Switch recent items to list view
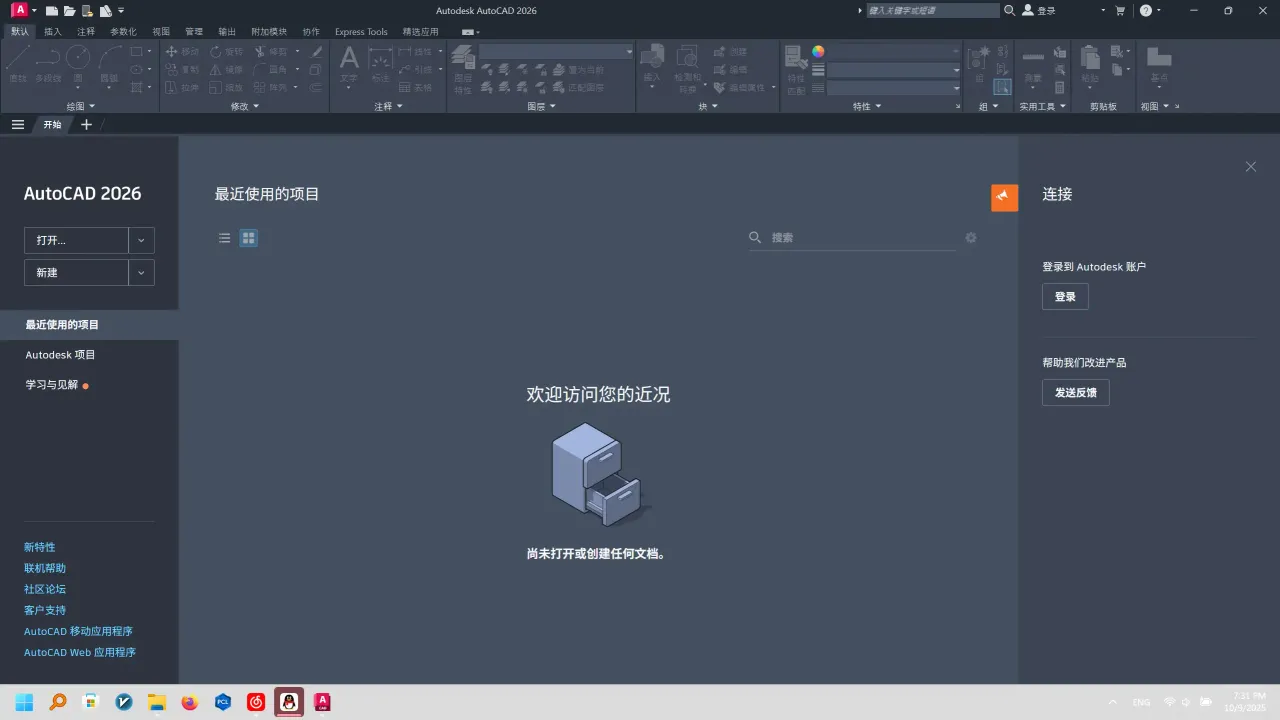1280x720 pixels. coord(225,238)
